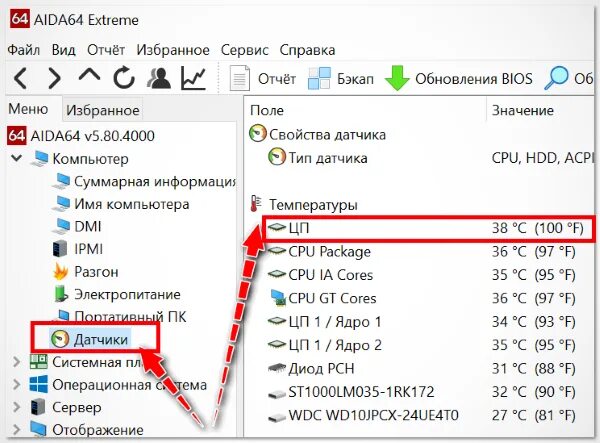Refresh the page with the circular arrow icon
The width and height of the screenshot is (600, 443).
pyautogui.click(x=124, y=78)
